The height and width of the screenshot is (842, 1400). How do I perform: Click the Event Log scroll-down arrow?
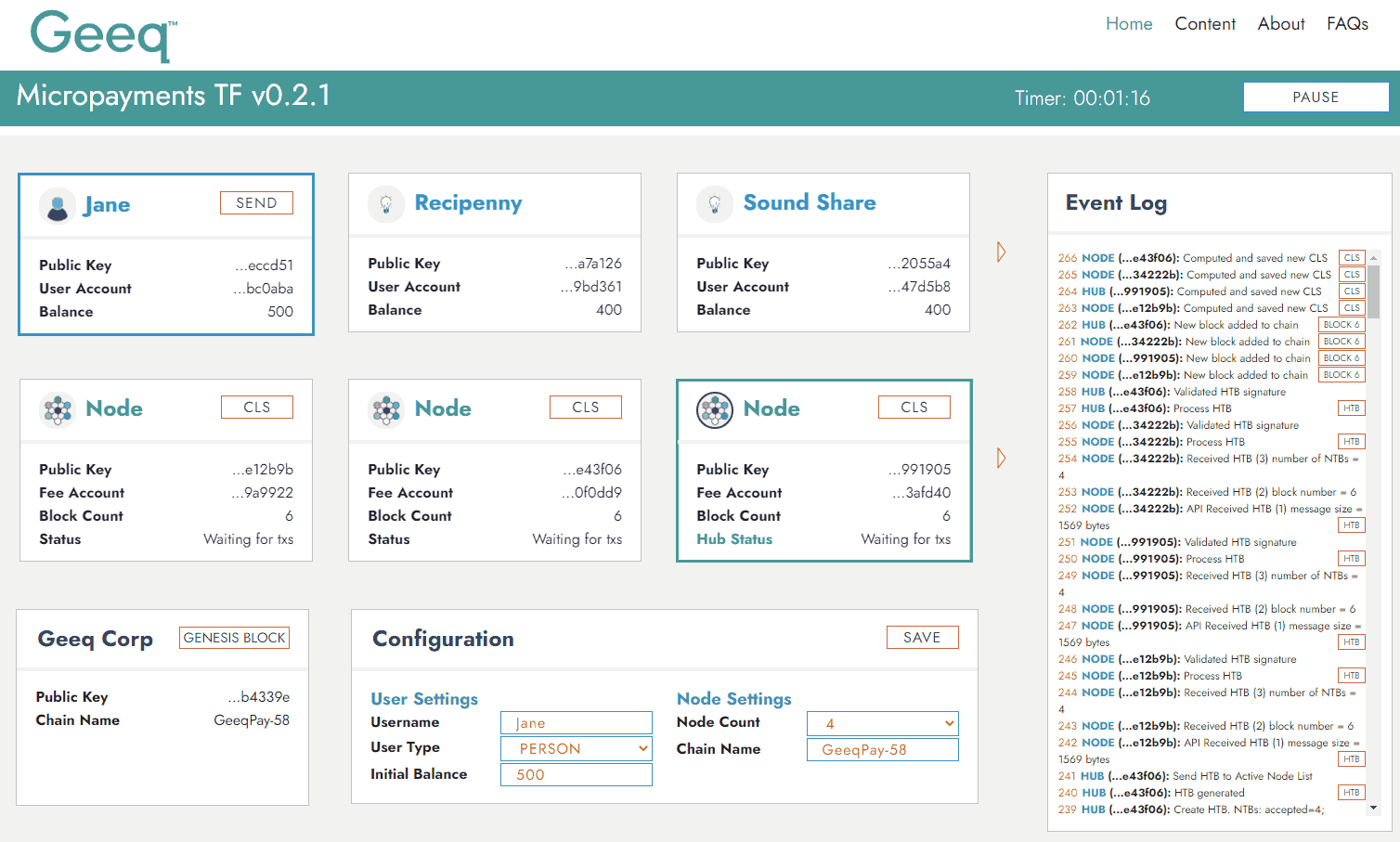tap(1373, 809)
